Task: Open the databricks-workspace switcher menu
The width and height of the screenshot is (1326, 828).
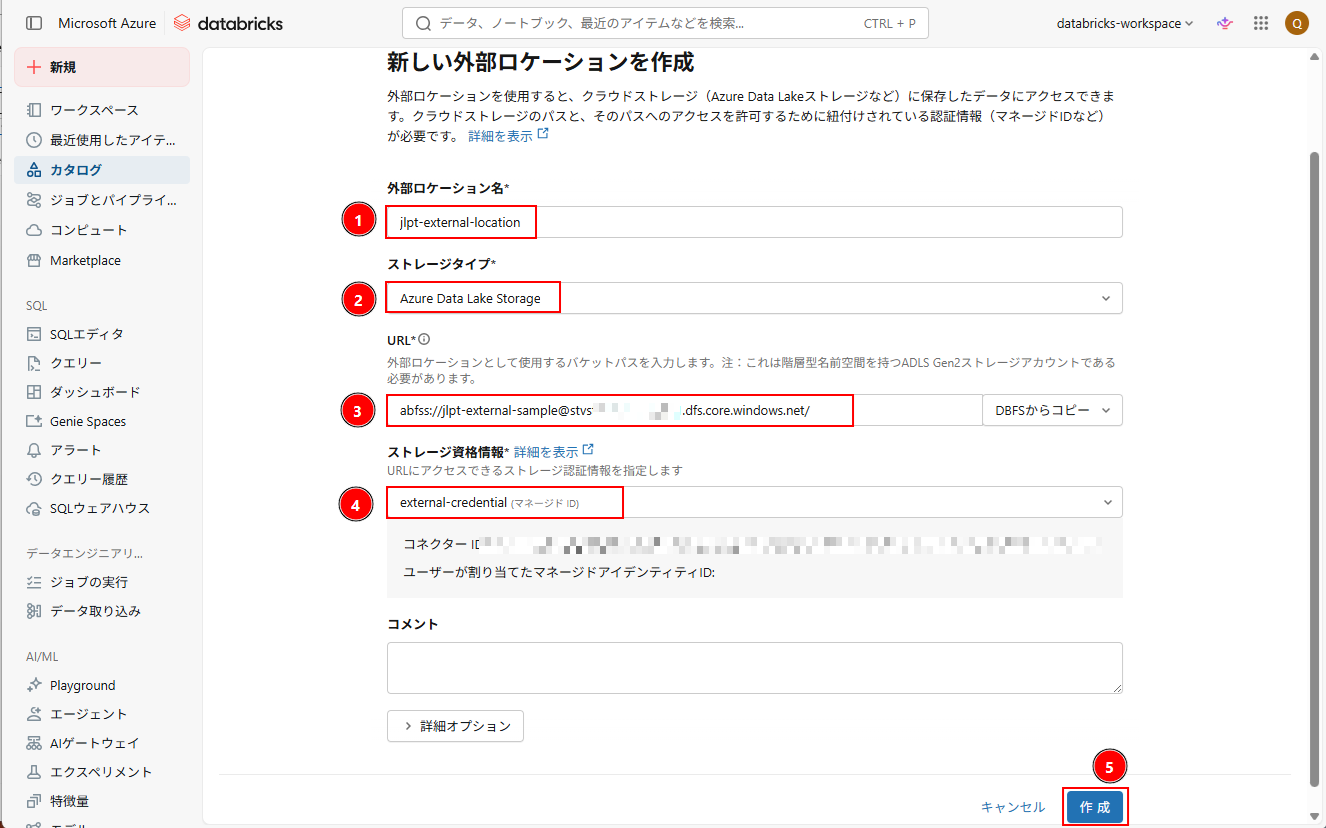Action: 1125,23
